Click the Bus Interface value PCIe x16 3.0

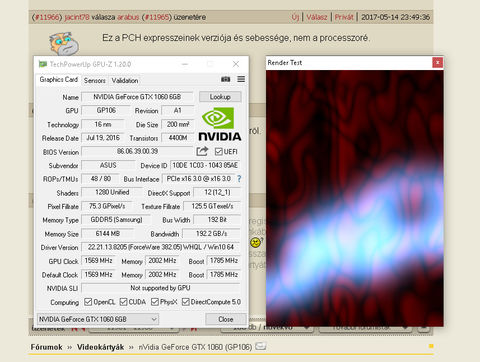[x=199, y=179]
